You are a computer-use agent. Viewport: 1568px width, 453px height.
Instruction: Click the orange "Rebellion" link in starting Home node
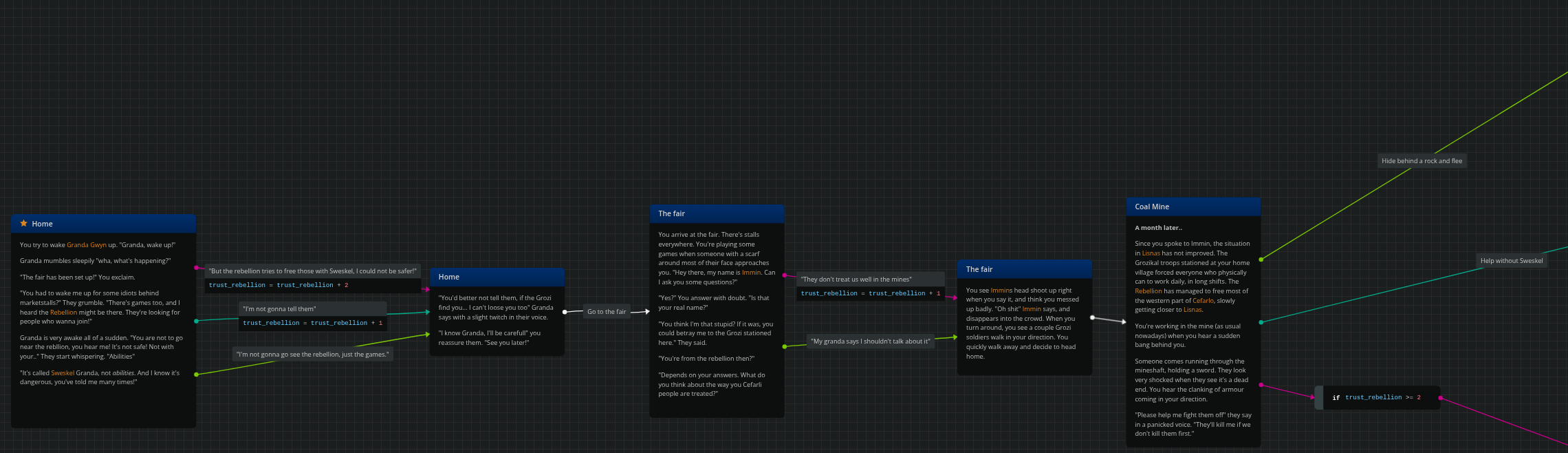tap(63, 313)
